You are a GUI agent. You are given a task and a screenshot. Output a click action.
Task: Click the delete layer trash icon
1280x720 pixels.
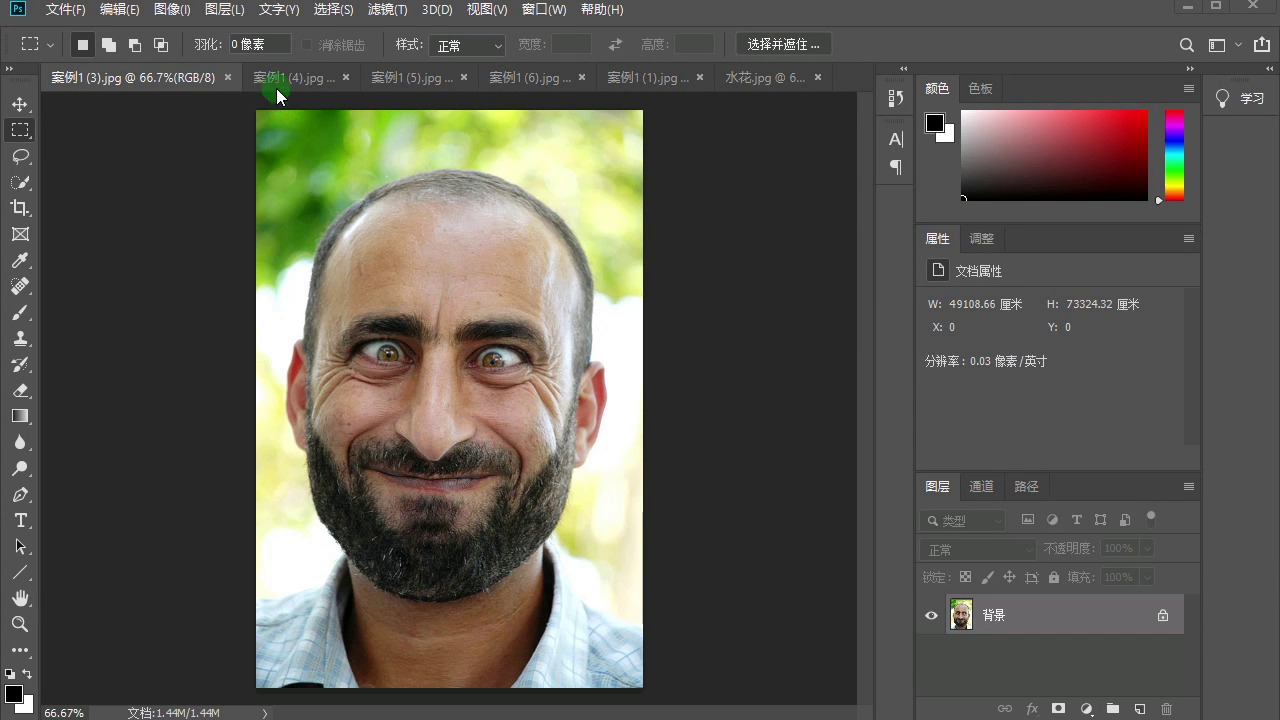(x=1166, y=709)
